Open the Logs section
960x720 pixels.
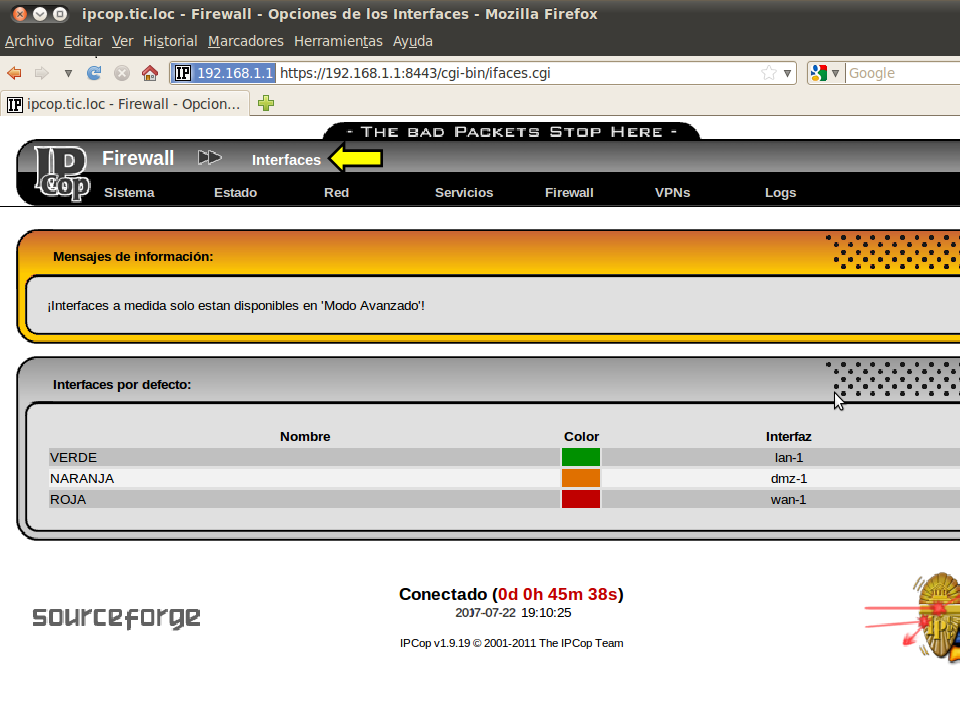pyautogui.click(x=780, y=192)
